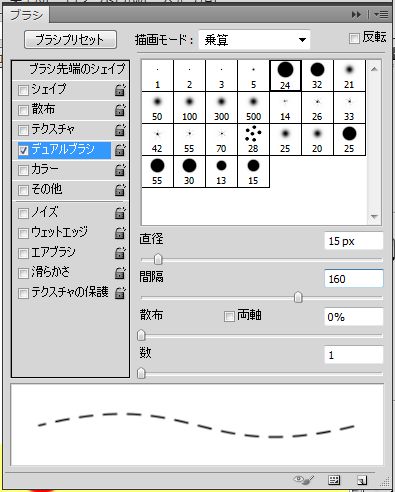Click lock icon beside 散布 option row

(x=120, y=110)
